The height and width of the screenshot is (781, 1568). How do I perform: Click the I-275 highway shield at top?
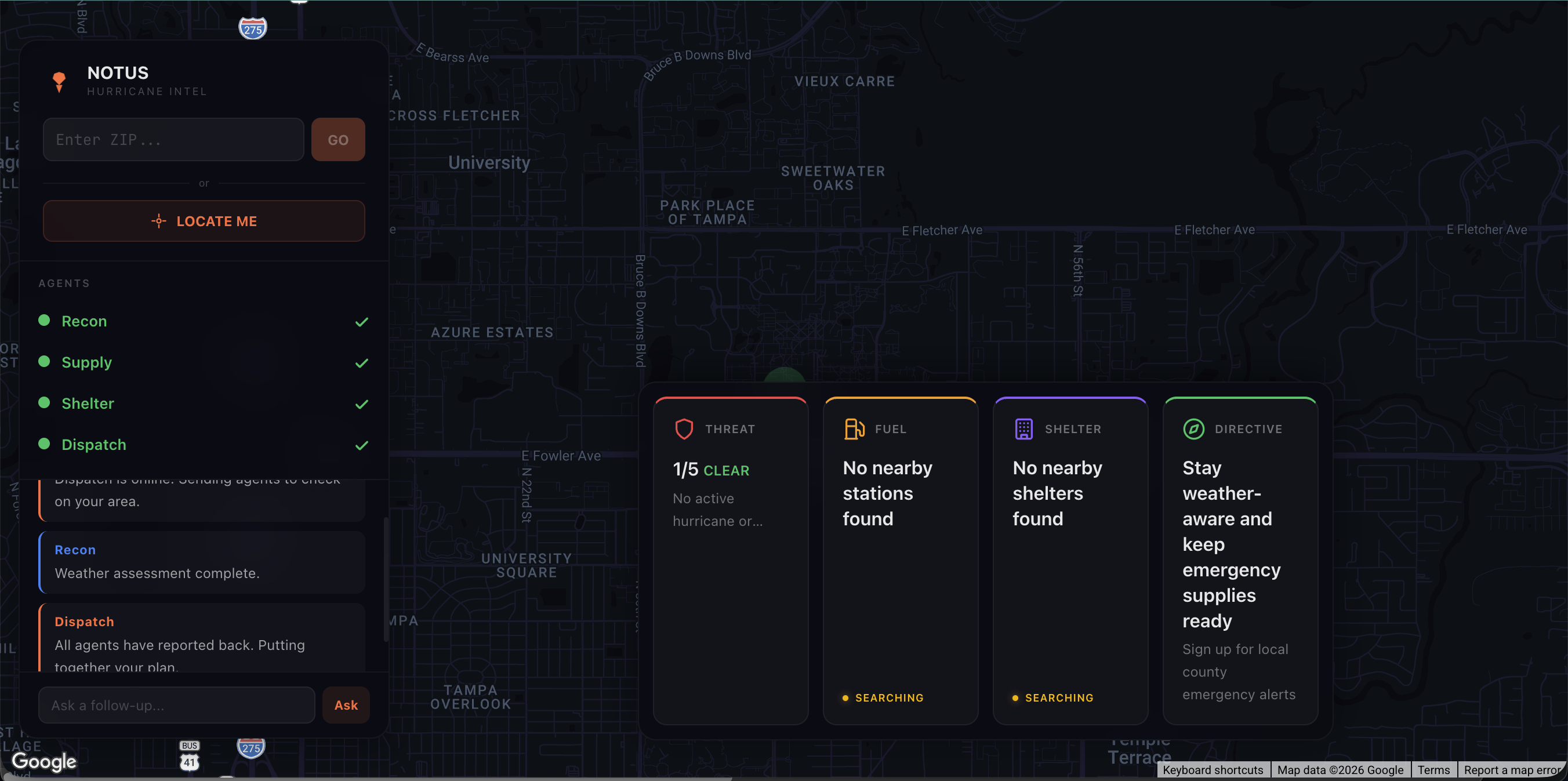pos(253,28)
